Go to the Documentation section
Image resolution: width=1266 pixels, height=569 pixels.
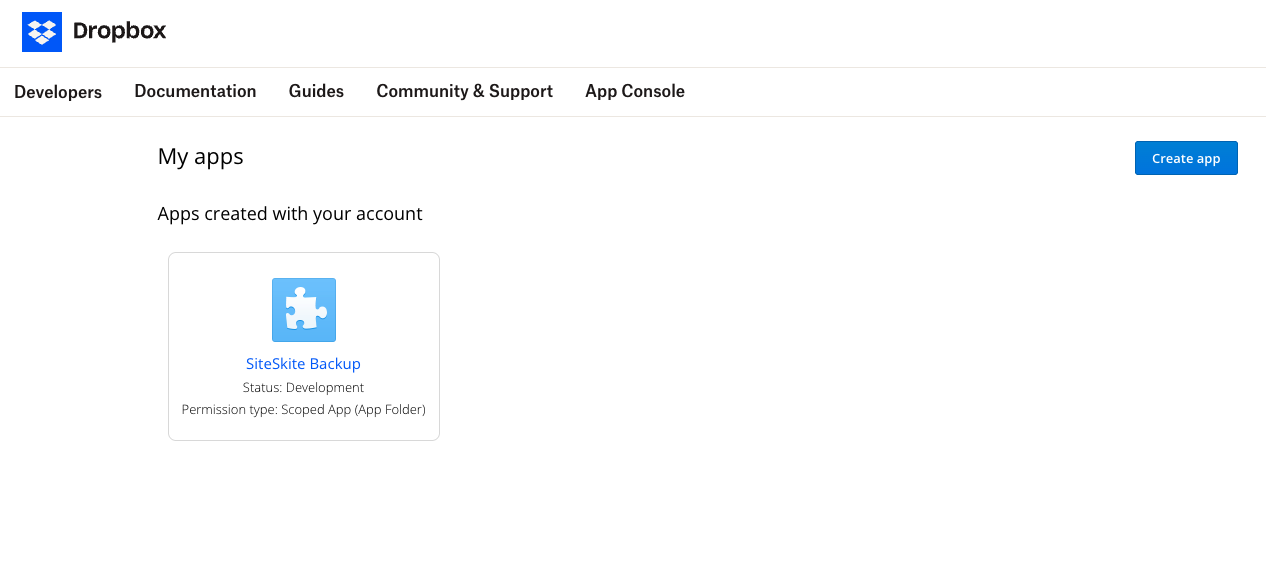195,91
